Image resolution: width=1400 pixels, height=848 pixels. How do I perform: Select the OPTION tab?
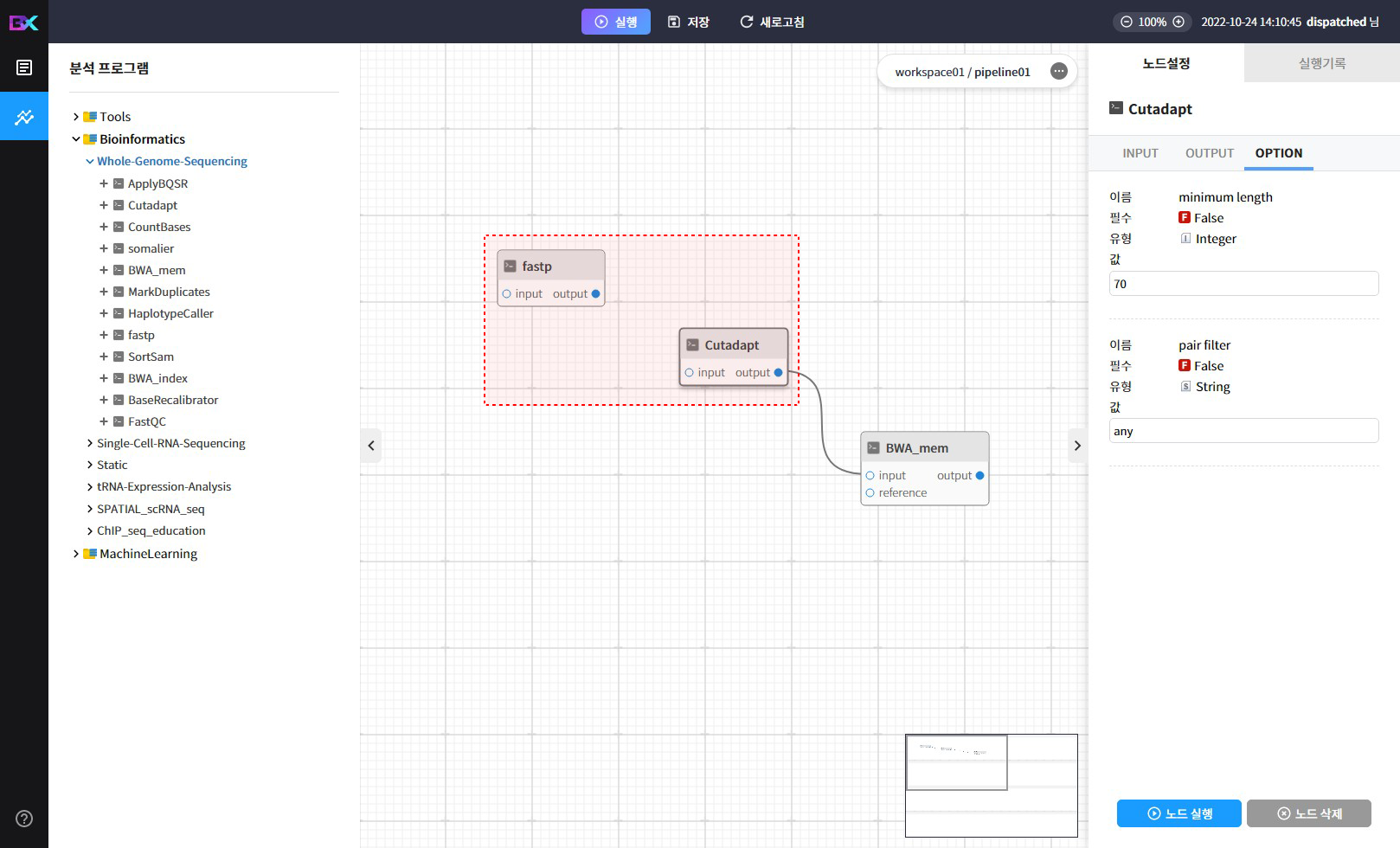pyautogui.click(x=1279, y=153)
